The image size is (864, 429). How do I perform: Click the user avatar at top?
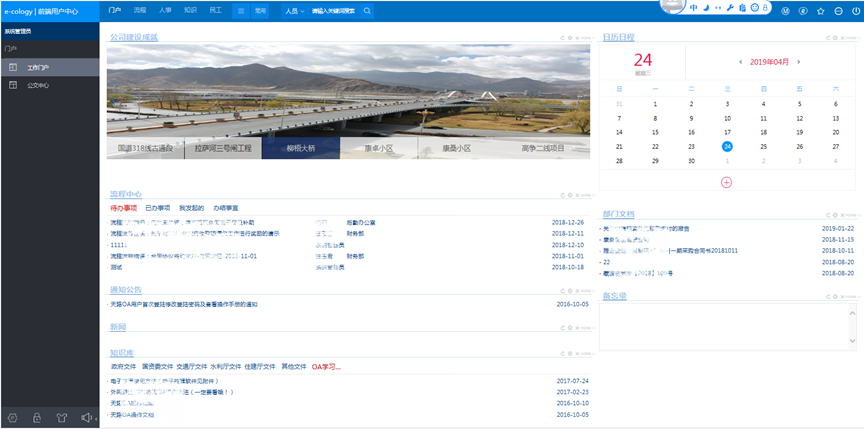[x=672, y=7]
